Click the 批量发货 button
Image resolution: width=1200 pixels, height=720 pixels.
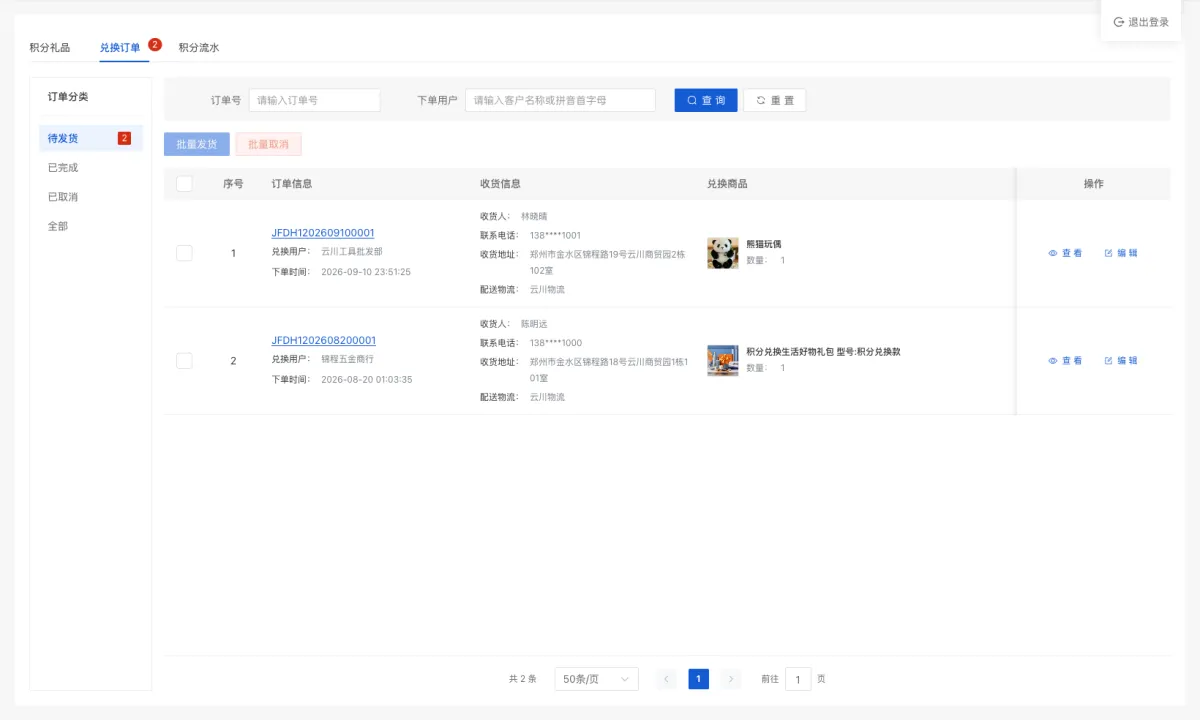click(197, 145)
